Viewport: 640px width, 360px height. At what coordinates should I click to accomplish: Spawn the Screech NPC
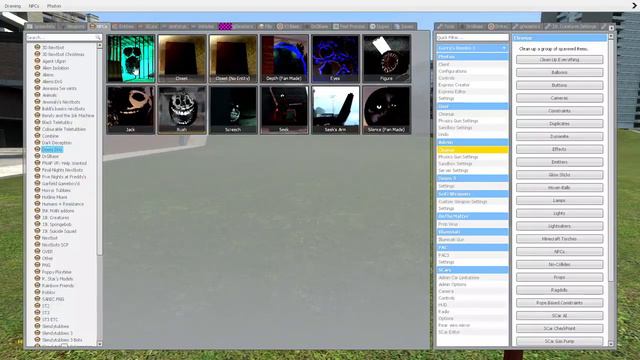pyautogui.click(x=233, y=110)
